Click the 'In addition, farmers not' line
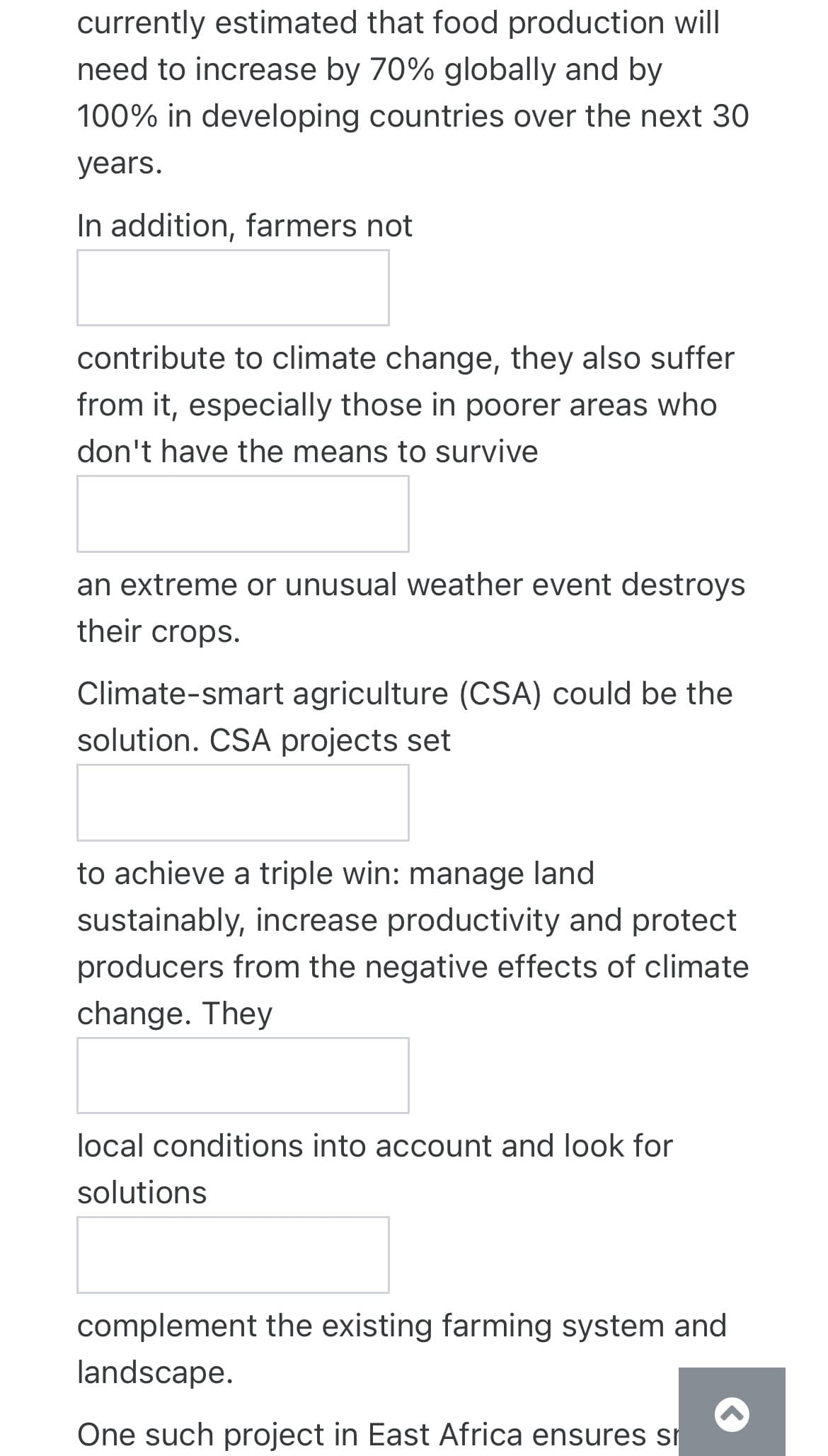Viewport: 828px width, 1456px height. point(244,226)
